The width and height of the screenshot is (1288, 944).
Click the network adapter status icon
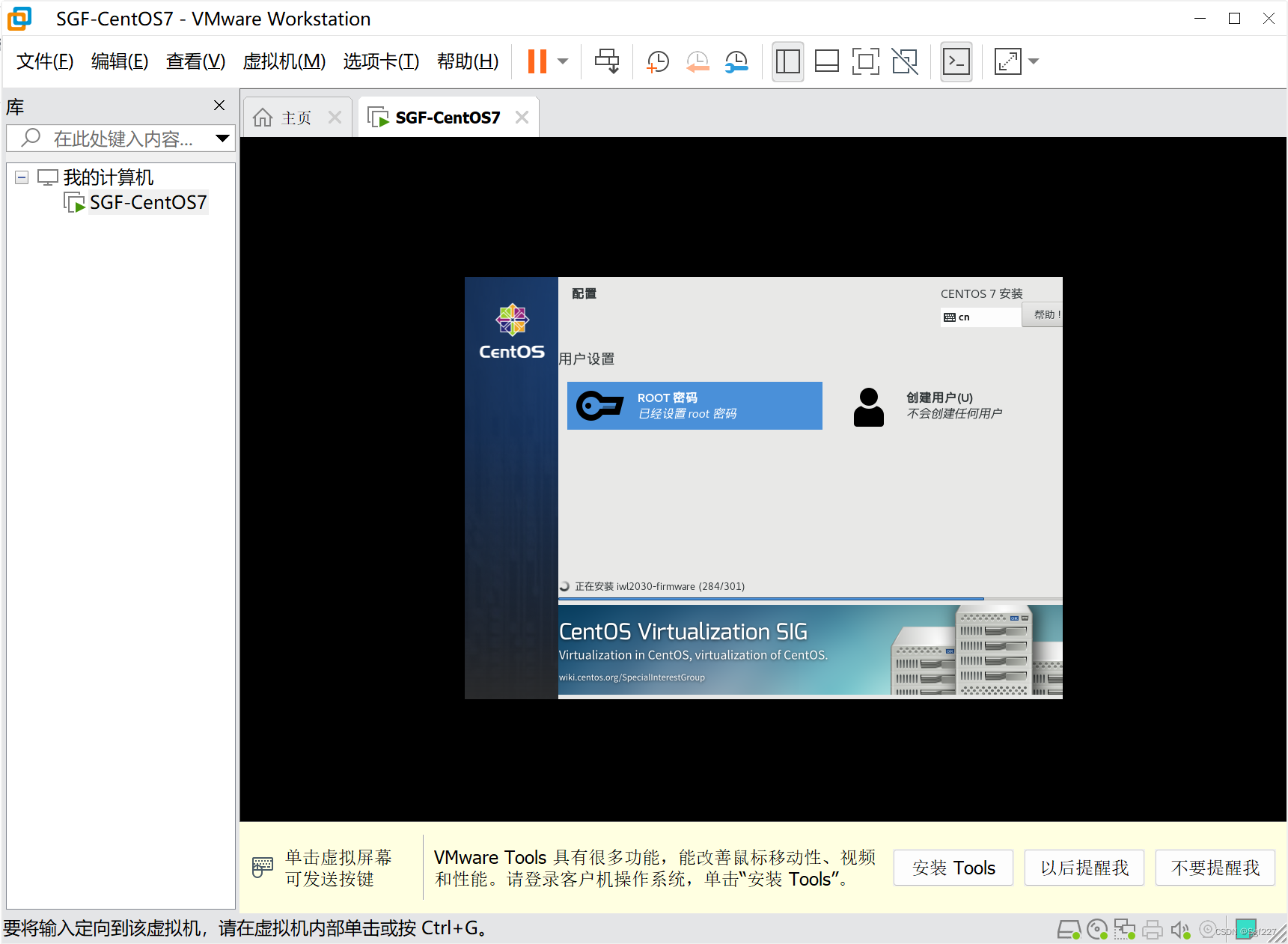pos(1125,930)
